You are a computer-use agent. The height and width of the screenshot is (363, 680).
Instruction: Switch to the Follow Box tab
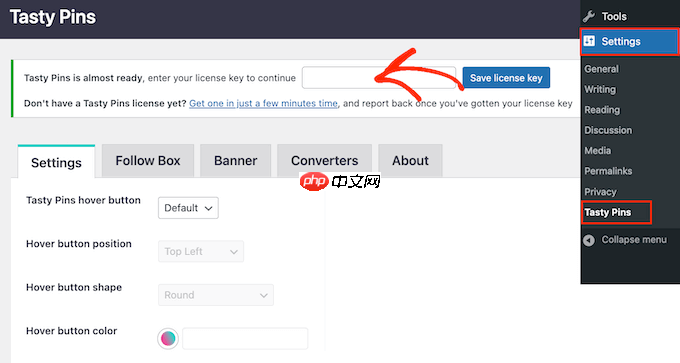point(148,160)
